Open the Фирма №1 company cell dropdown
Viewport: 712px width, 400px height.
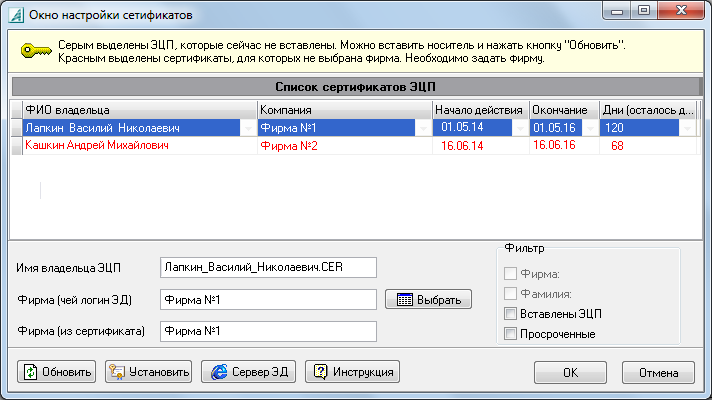(x=421, y=128)
